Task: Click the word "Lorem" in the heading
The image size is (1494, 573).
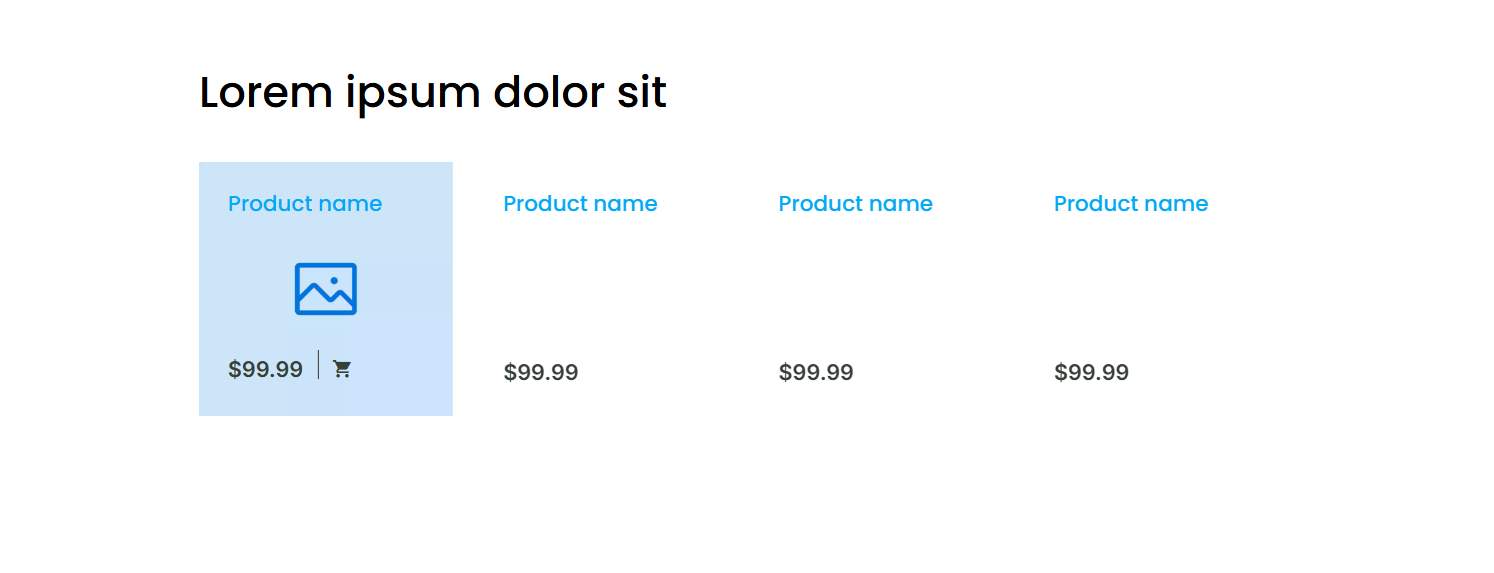Action: [265, 93]
